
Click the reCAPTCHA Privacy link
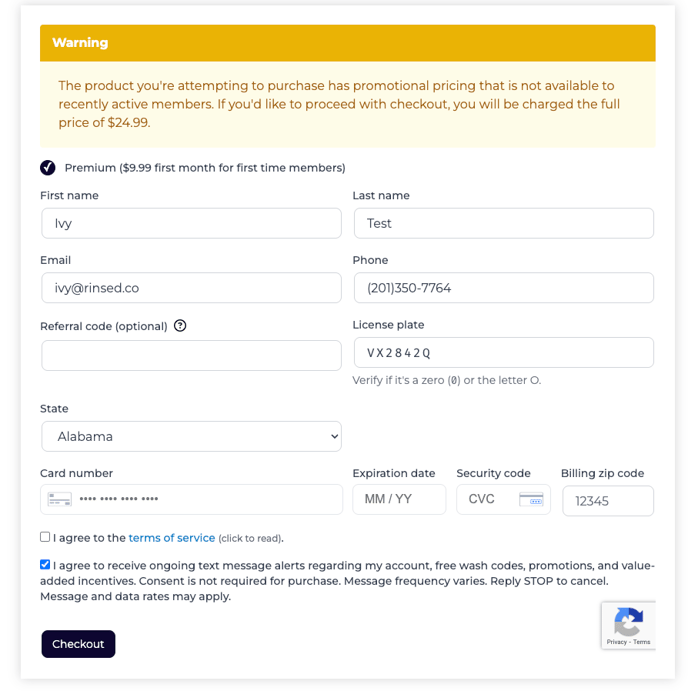pos(616,642)
